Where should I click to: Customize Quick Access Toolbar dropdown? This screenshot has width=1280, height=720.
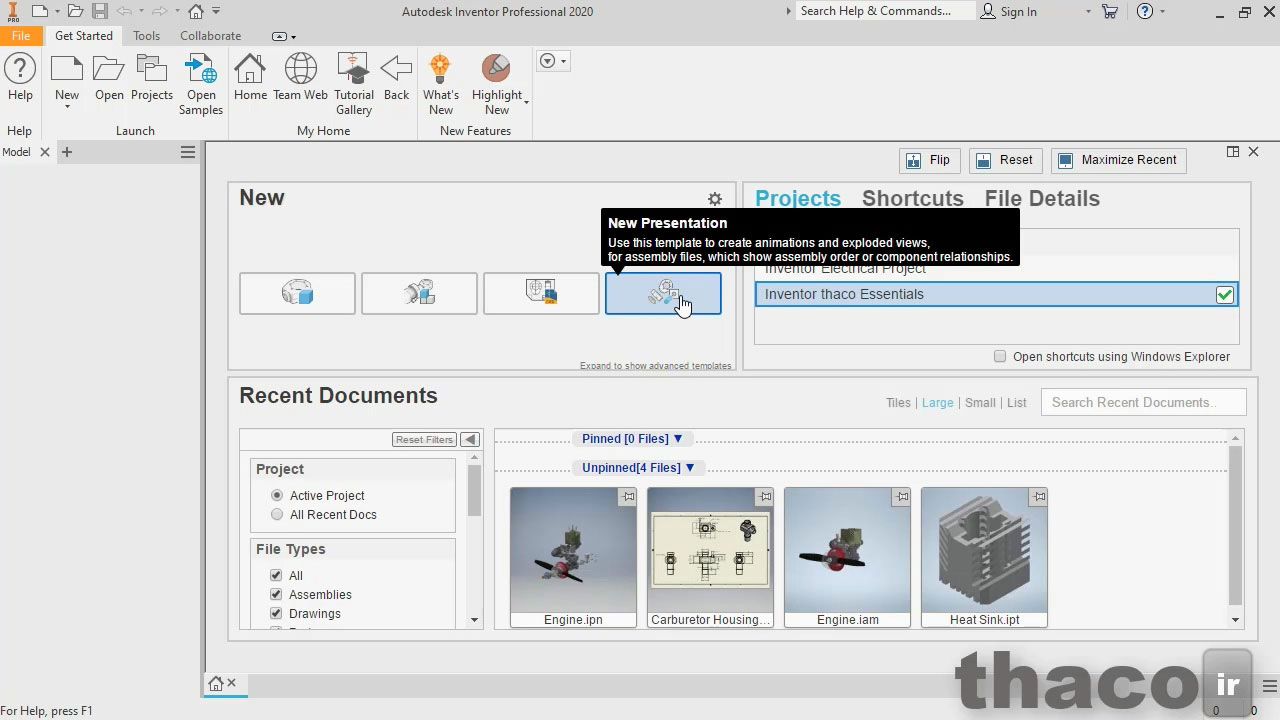pos(216,11)
